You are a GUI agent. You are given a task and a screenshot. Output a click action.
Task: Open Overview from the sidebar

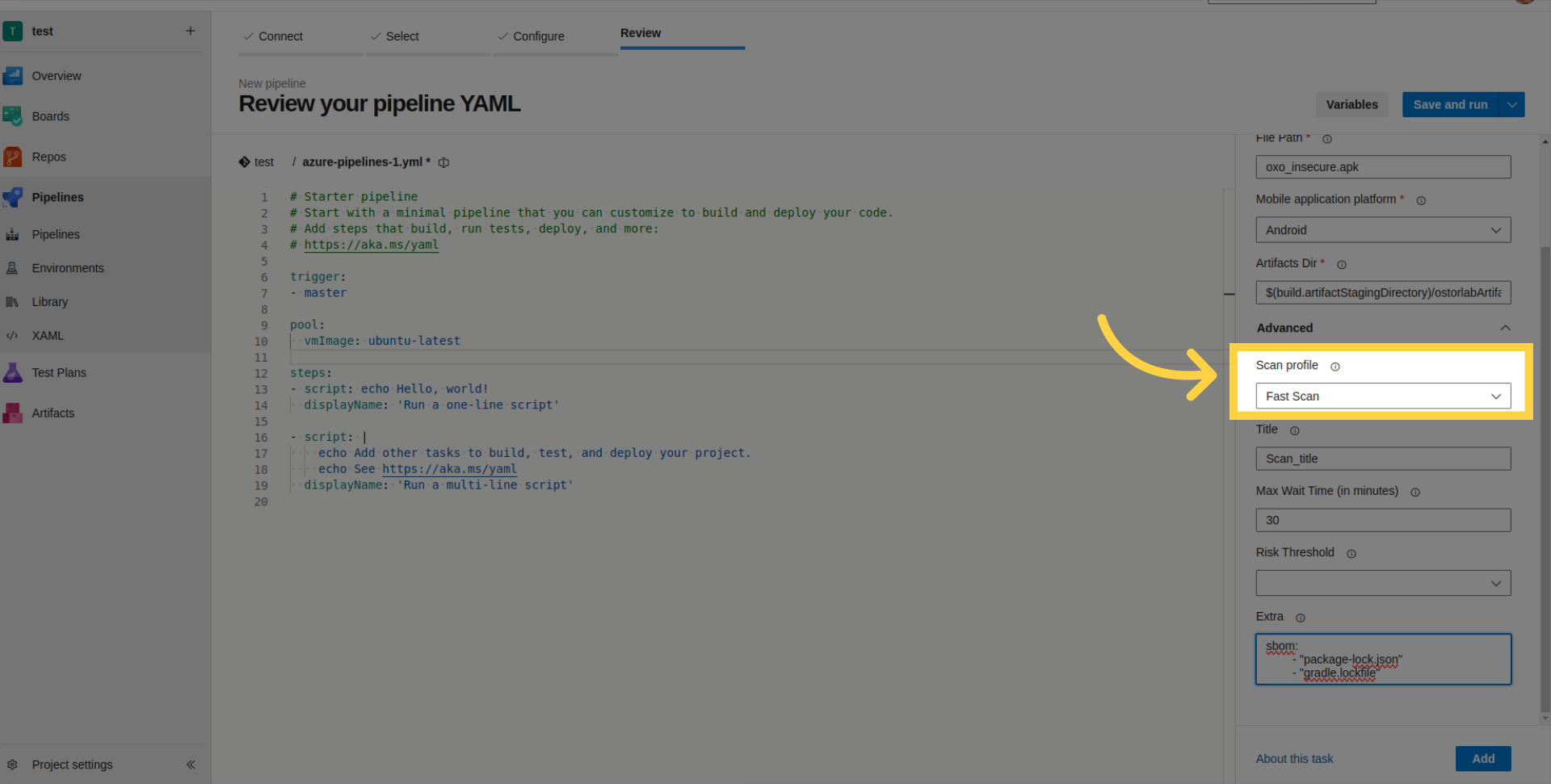pyautogui.click(x=56, y=76)
